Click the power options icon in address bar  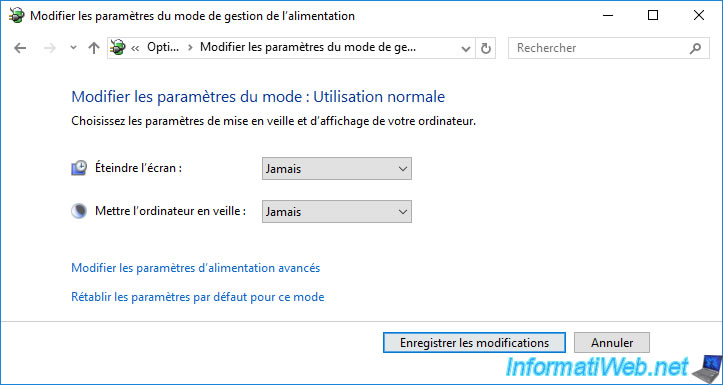[x=118, y=47]
